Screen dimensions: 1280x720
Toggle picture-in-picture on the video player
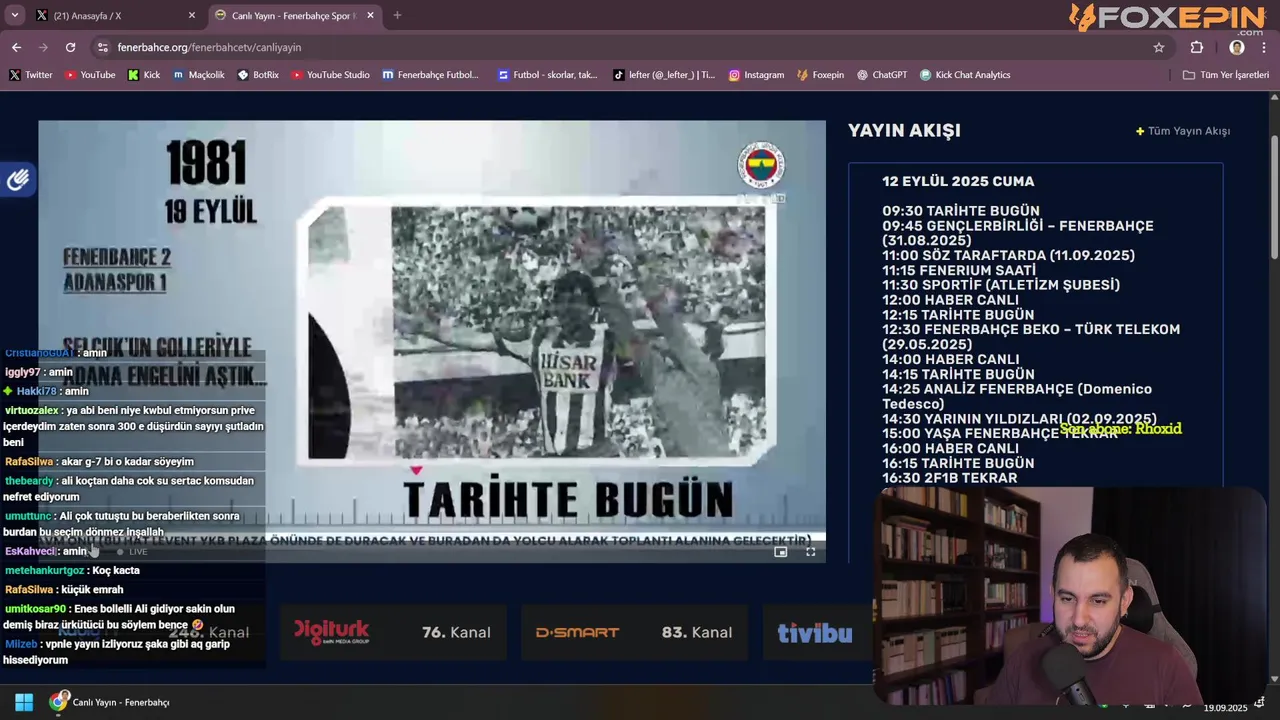[x=781, y=551]
